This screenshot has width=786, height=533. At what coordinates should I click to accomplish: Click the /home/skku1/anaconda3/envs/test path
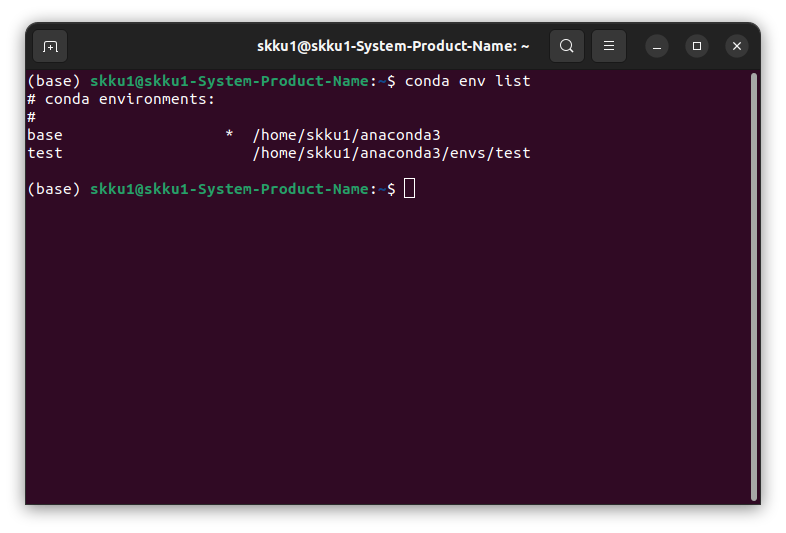391,153
